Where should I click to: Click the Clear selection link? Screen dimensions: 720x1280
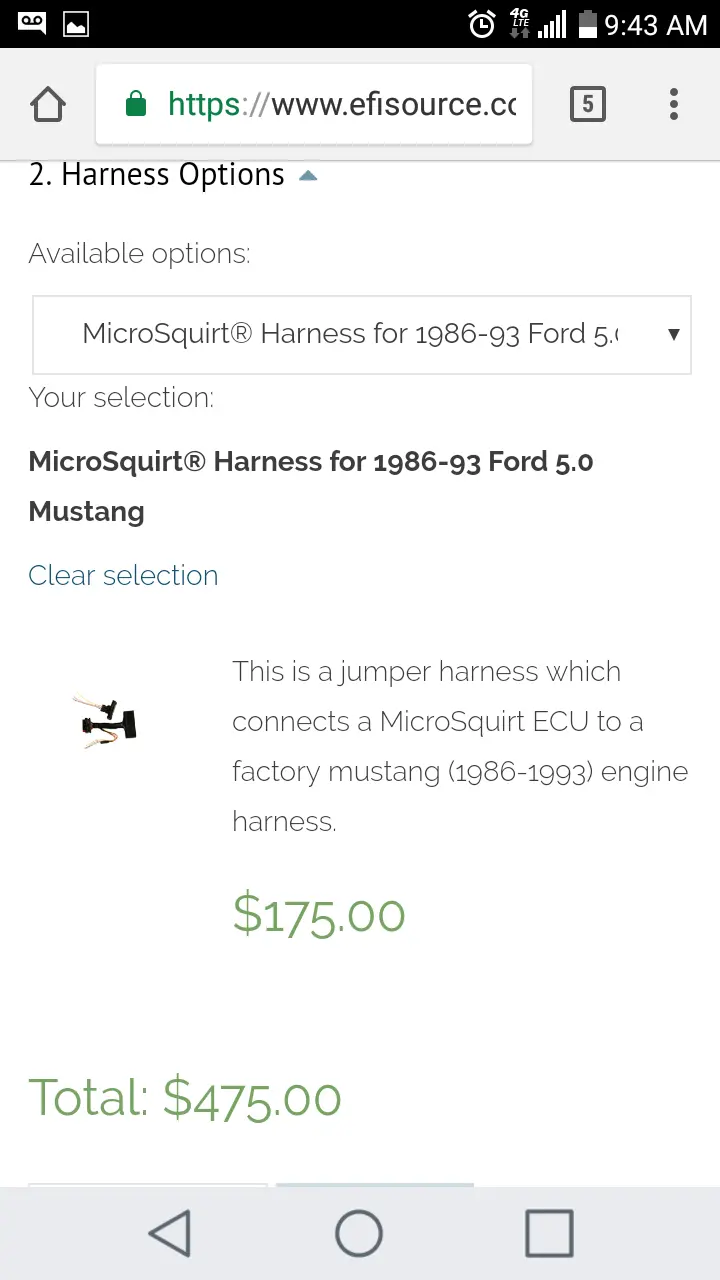pyautogui.click(x=123, y=575)
